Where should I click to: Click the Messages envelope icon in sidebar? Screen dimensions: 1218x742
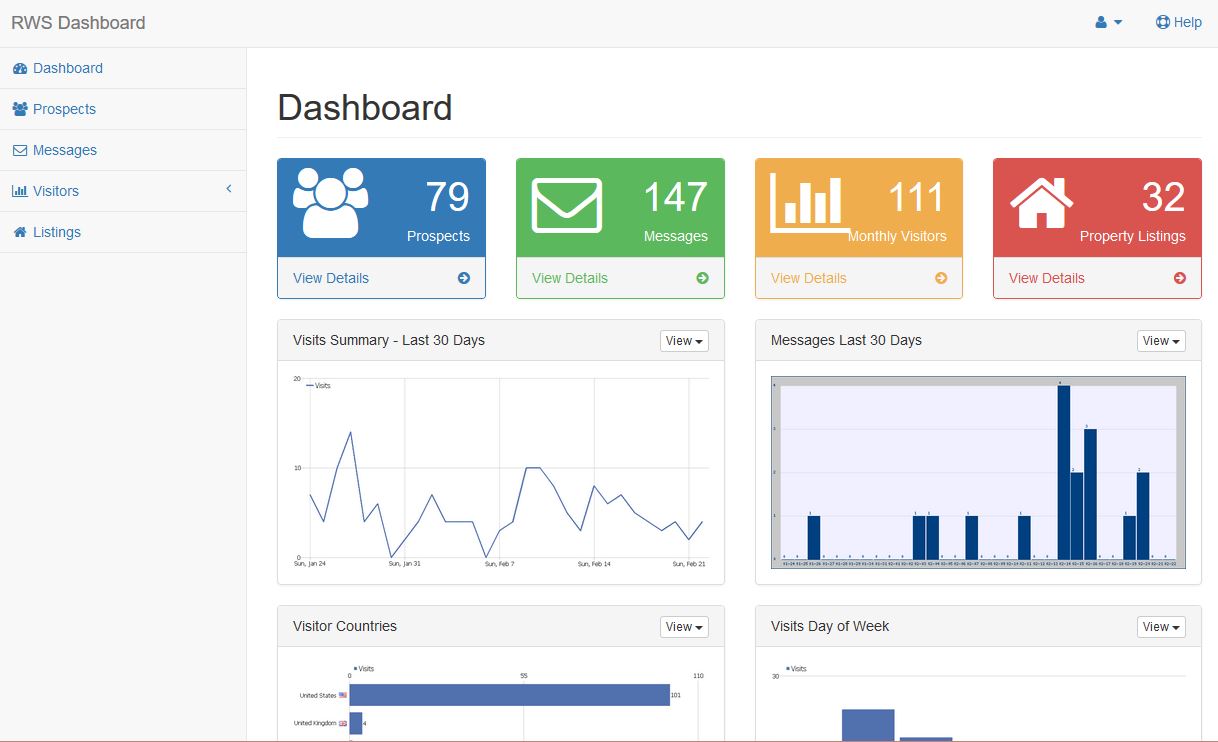pyautogui.click(x=20, y=150)
